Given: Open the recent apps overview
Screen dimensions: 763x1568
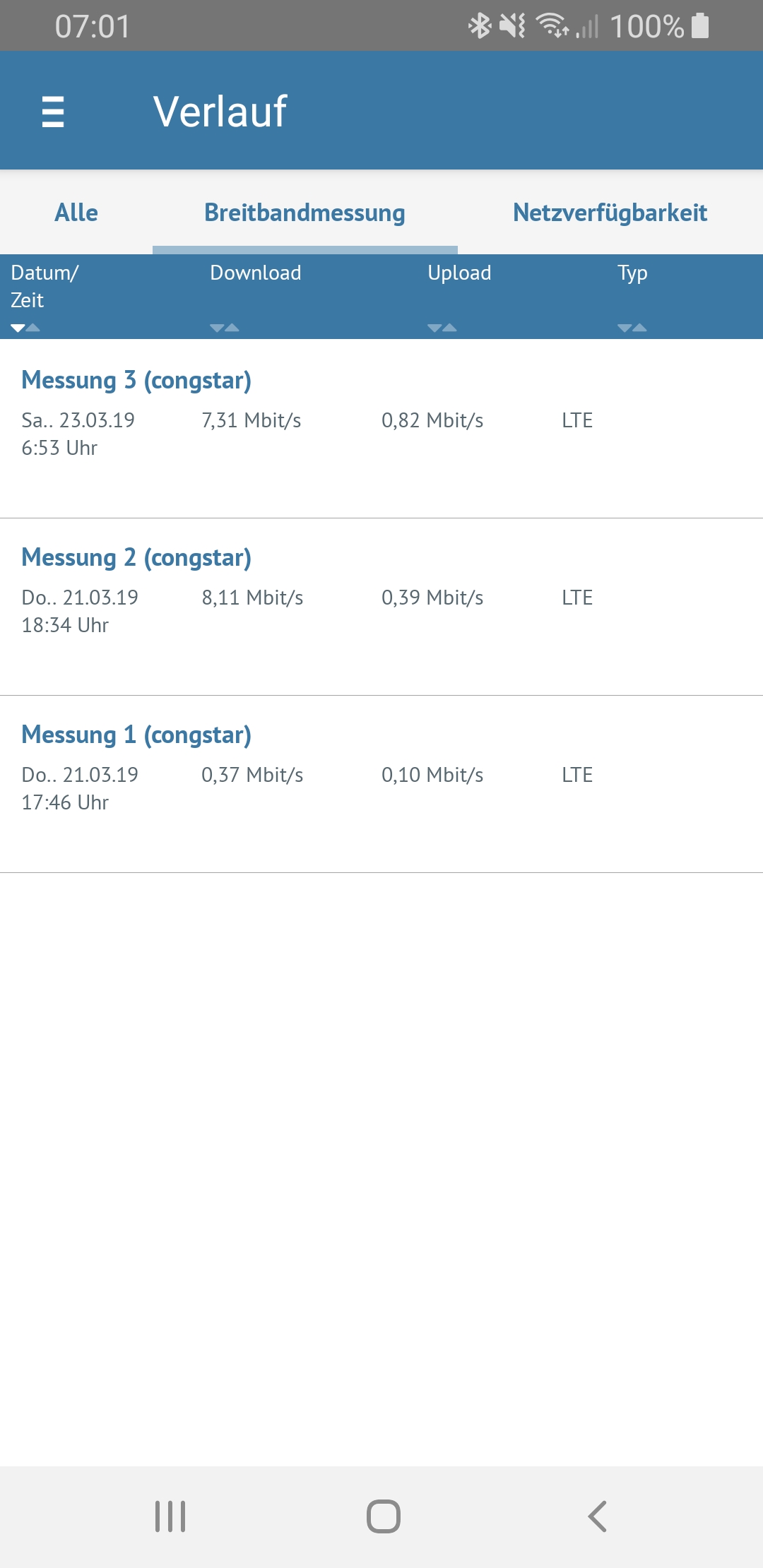Looking at the screenshot, I should pos(170,1516).
